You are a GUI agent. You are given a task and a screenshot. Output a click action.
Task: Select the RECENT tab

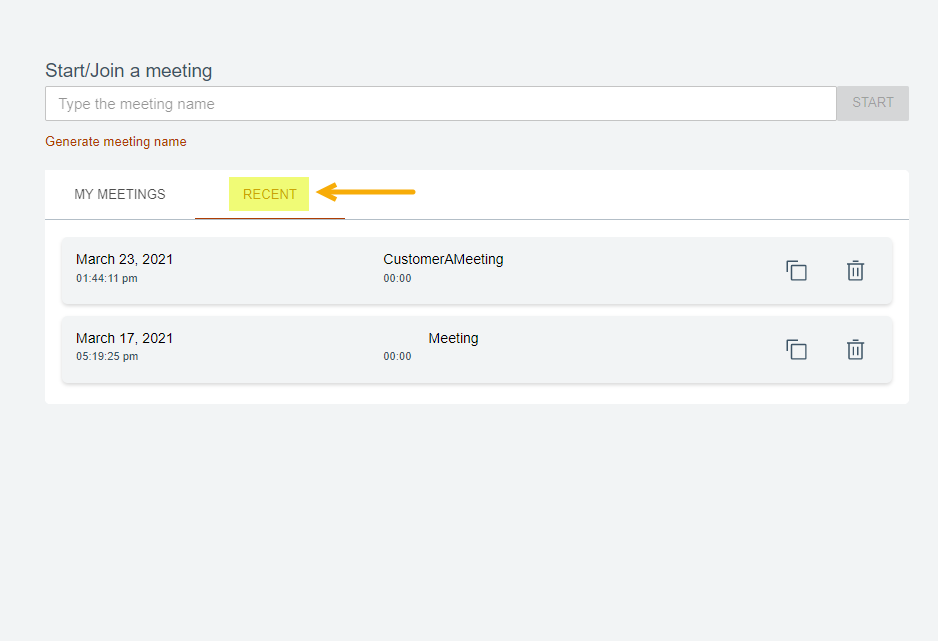270,195
